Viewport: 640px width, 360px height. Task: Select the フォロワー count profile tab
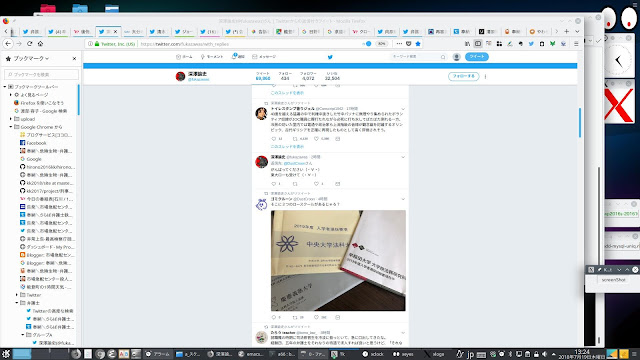pyautogui.click(x=308, y=76)
